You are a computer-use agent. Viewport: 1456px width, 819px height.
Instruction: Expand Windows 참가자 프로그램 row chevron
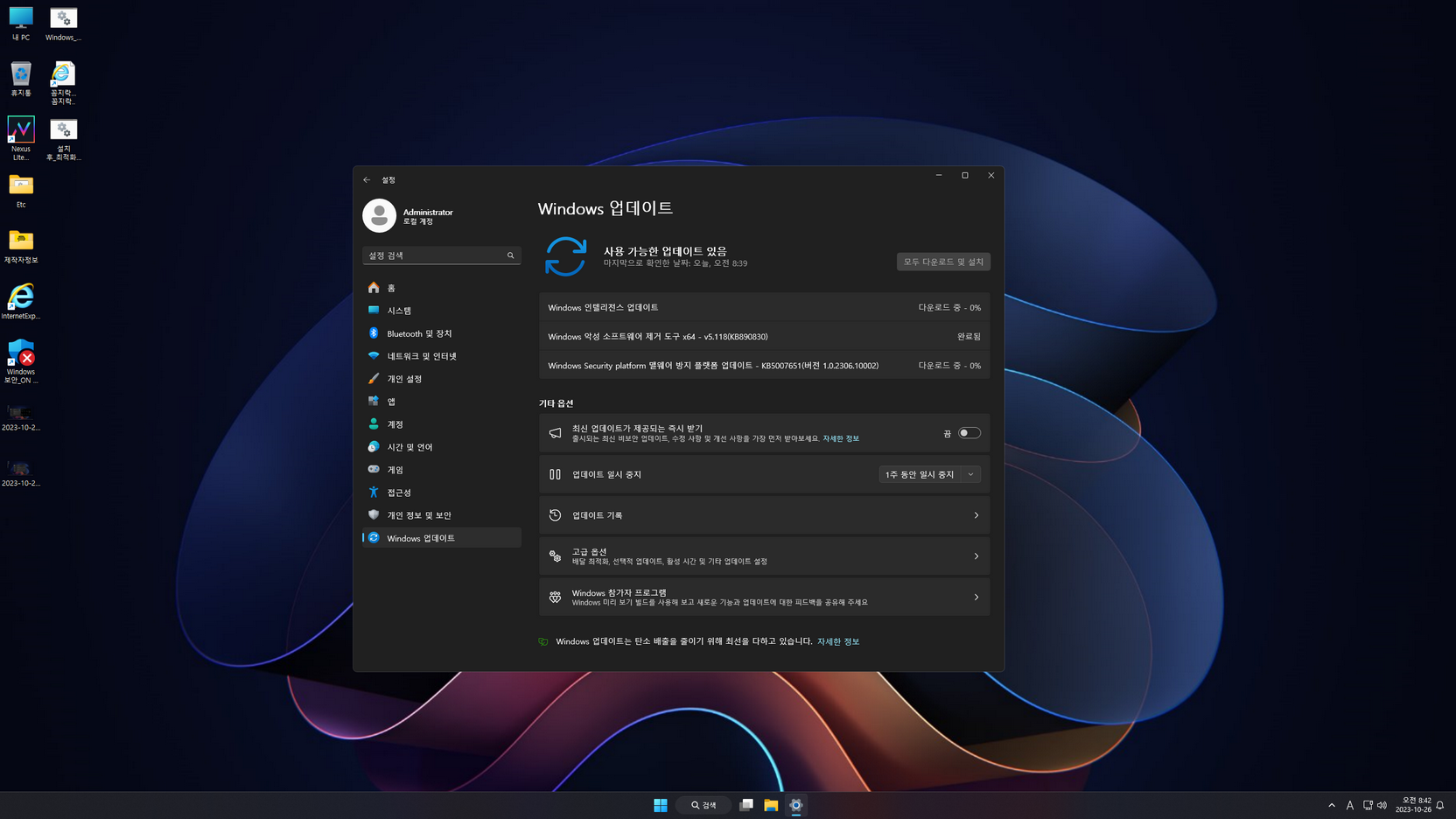pyautogui.click(x=976, y=597)
